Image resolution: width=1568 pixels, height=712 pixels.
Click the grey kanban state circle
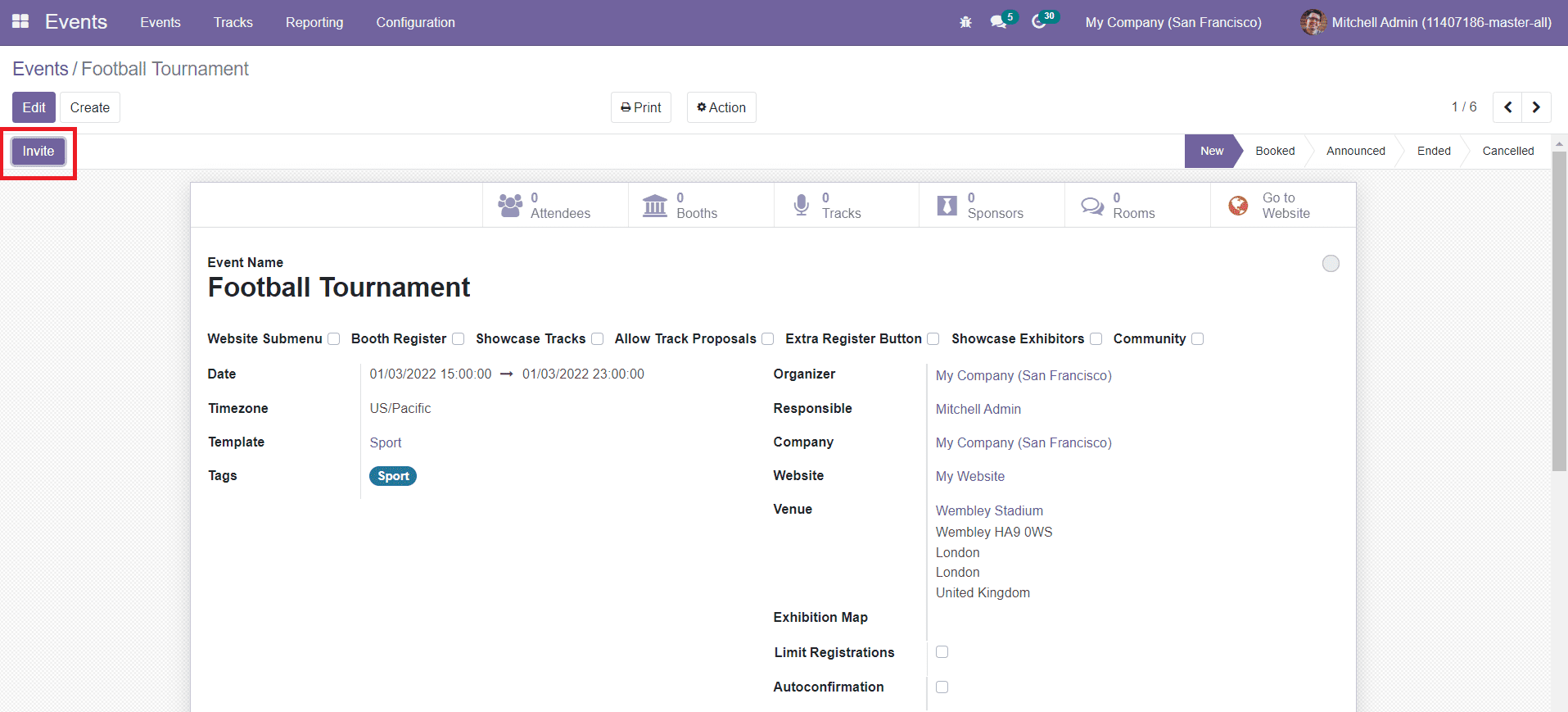(x=1331, y=263)
